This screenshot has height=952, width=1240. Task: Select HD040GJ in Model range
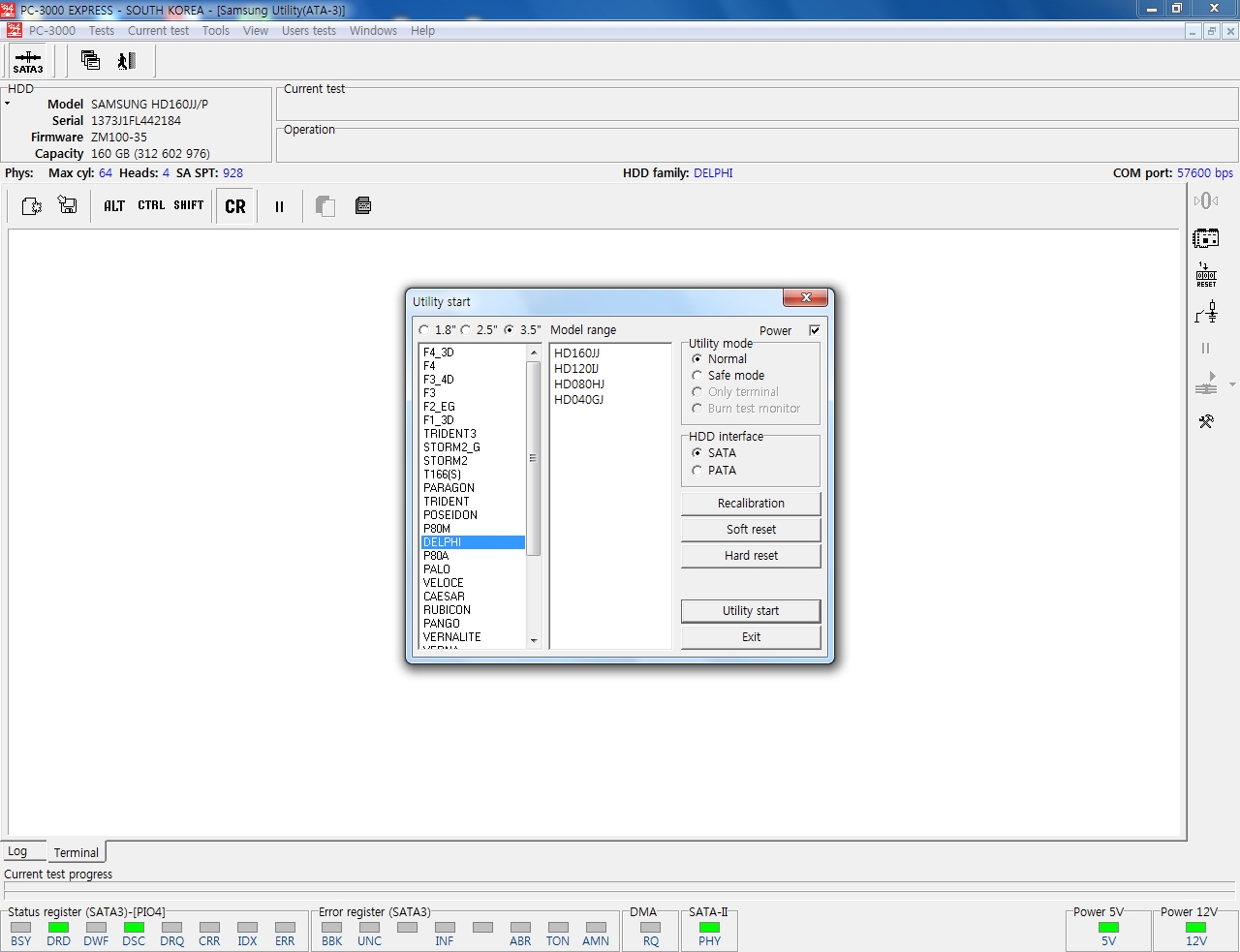[x=578, y=400]
